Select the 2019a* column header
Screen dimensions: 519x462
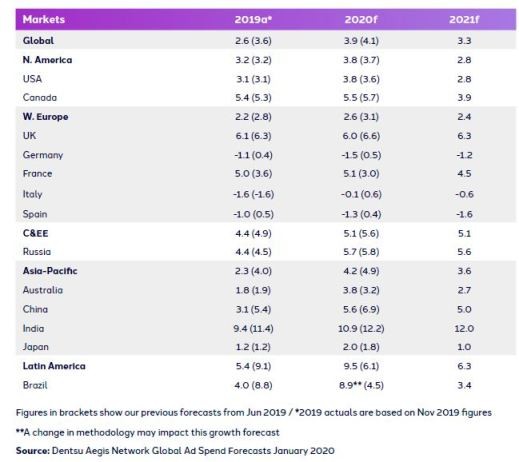253,20
